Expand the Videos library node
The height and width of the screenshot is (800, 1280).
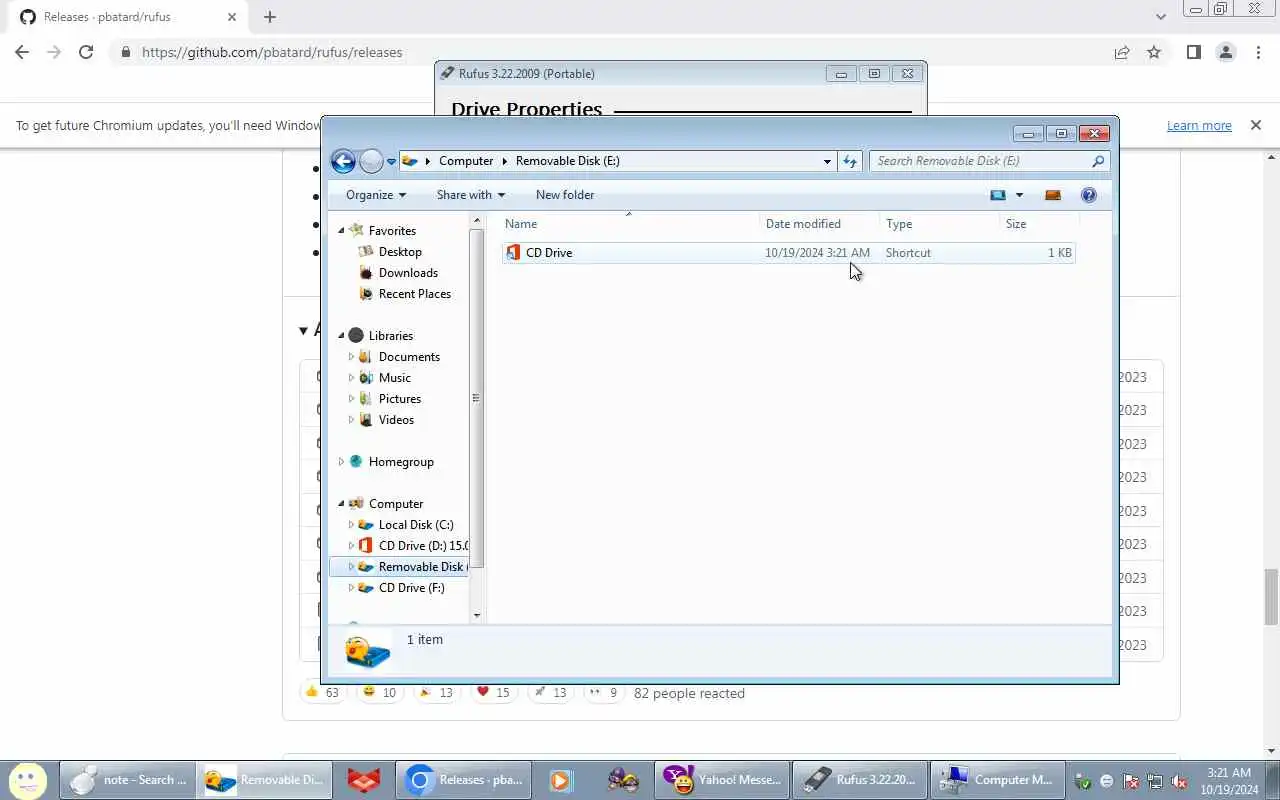[x=351, y=420]
